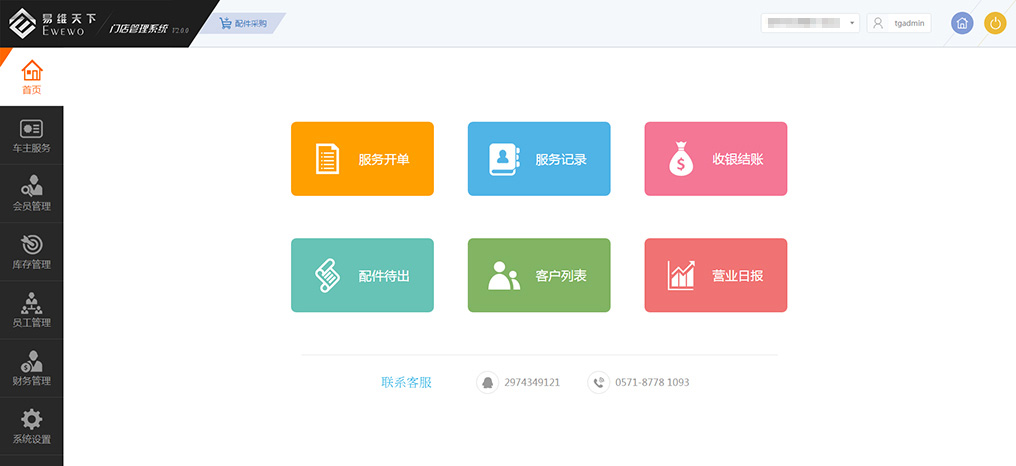Screen dimensions: 1016x466
Task: Click the chart icon on 营业日报 tile
Action: [x=682, y=275]
